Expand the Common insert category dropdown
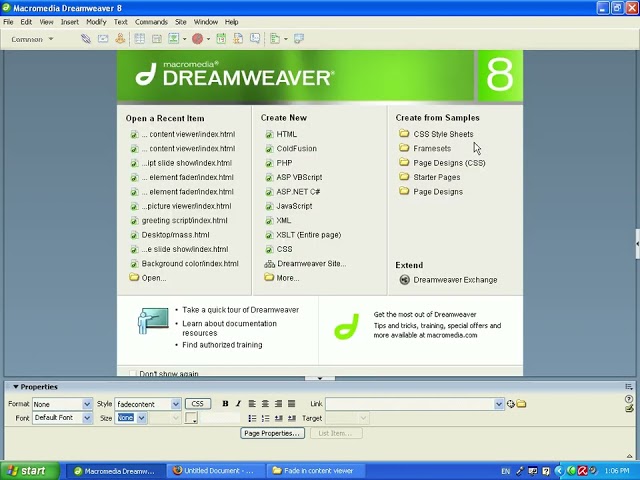640x480 pixels. click(50, 39)
